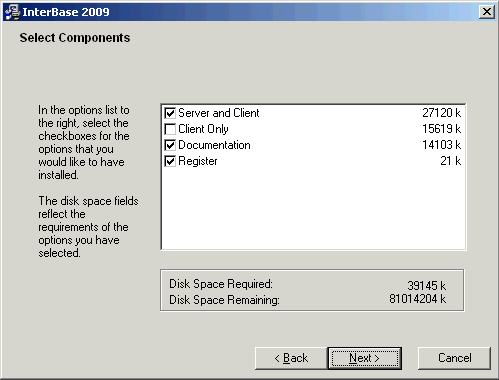Click the 81014204 k remaining space value
The width and height of the screenshot is (499, 380).
pyautogui.click(x=418, y=299)
